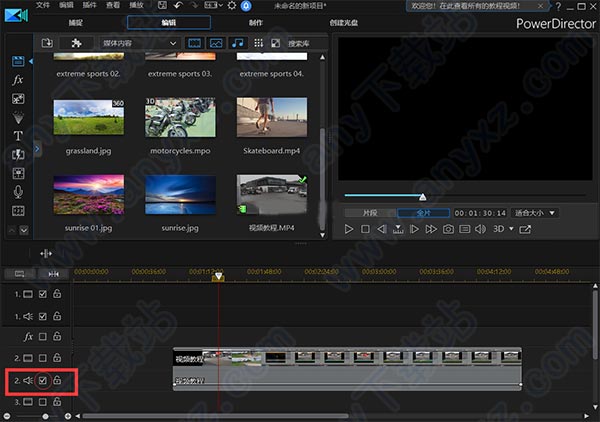Click the preview volume speaker icon

[x=480, y=229]
